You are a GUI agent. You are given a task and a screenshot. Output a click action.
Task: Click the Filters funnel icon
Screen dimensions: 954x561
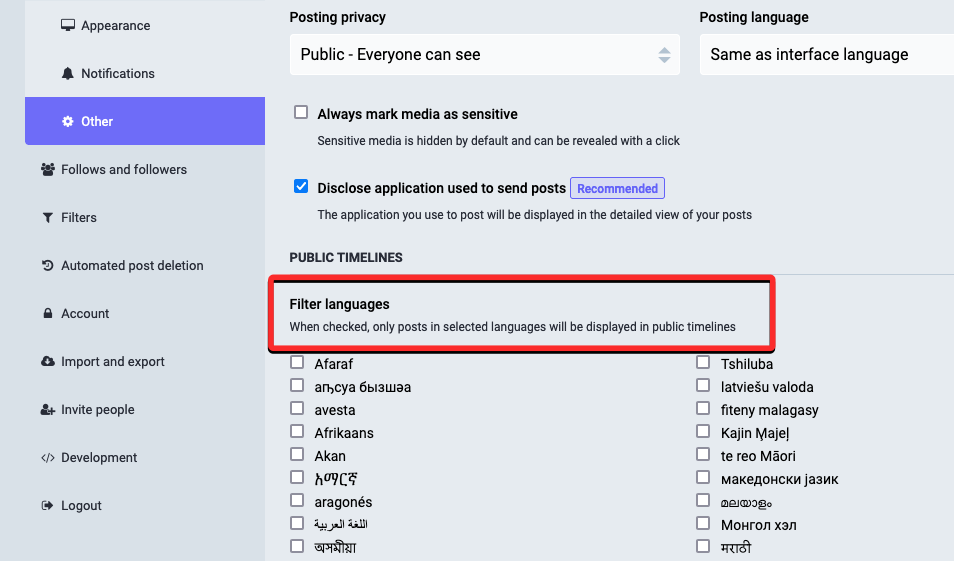(x=48, y=218)
